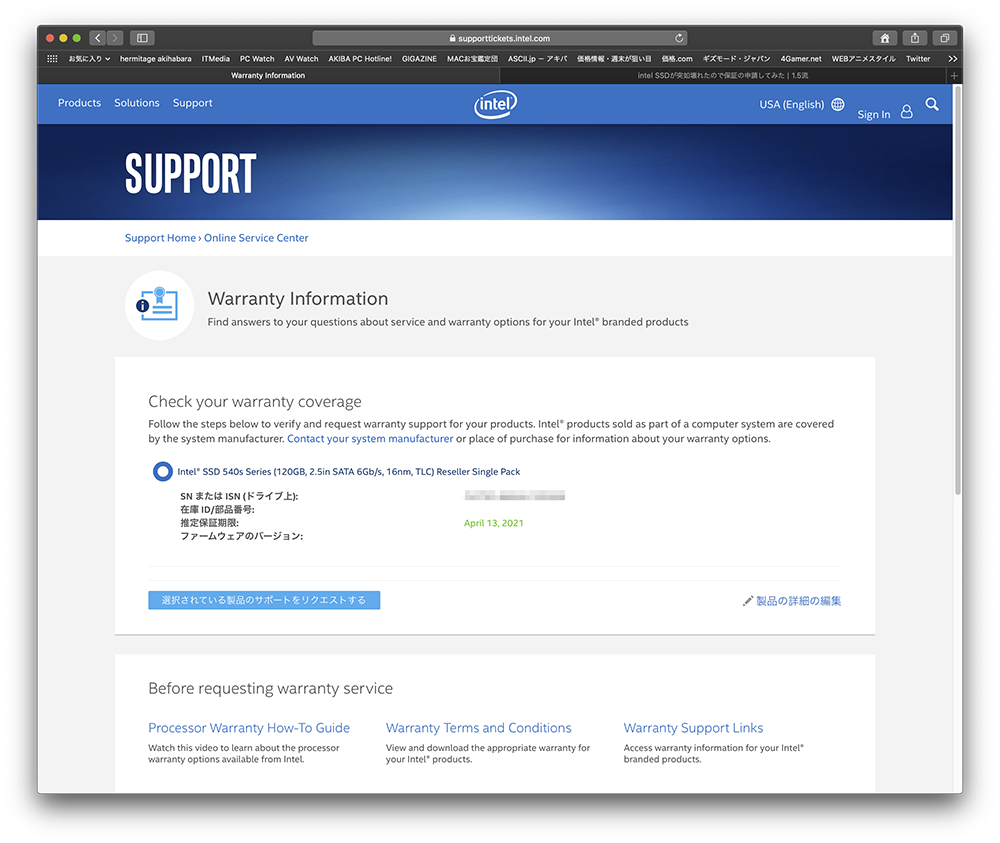Screen dimensions: 1000x843
Task: Open hermitage akihabara bookmark
Action: pyautogui.click(x=156, y=59)
